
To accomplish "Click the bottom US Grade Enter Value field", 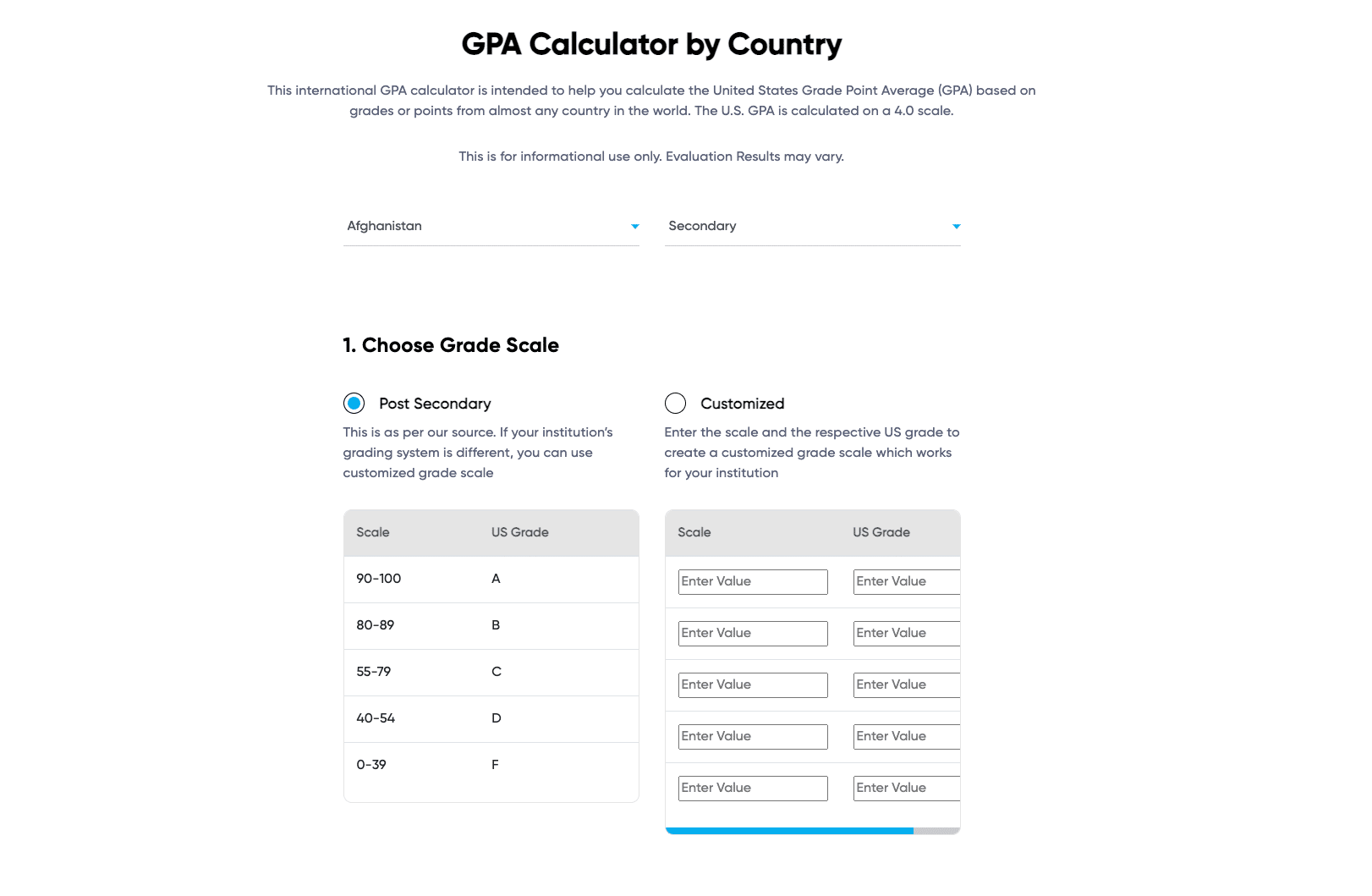I will click(x=905, y=788).
